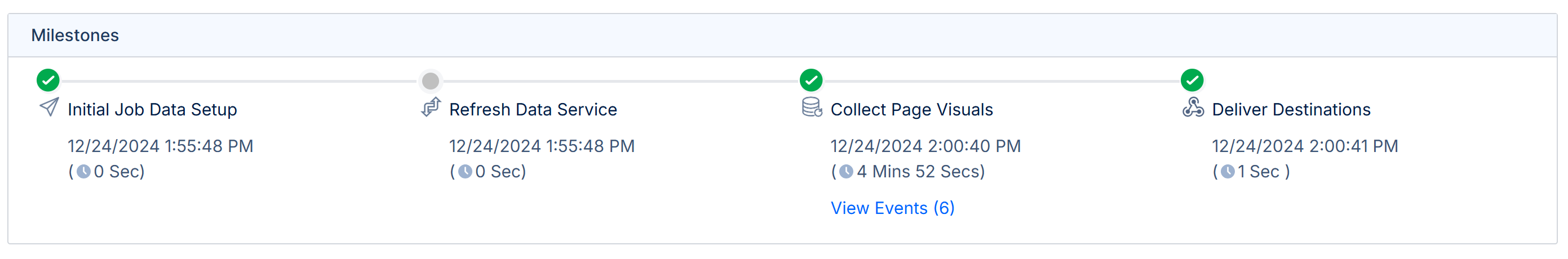Screen dimensions: 1568x259
Task: Click the Deliver Destinations webhook icon
Action: click(1193, 108)
